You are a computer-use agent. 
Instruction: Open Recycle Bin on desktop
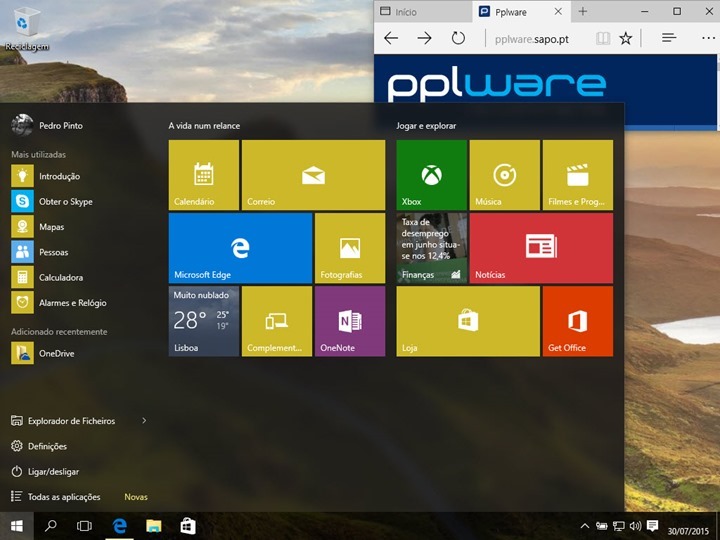tap(27, 28)
